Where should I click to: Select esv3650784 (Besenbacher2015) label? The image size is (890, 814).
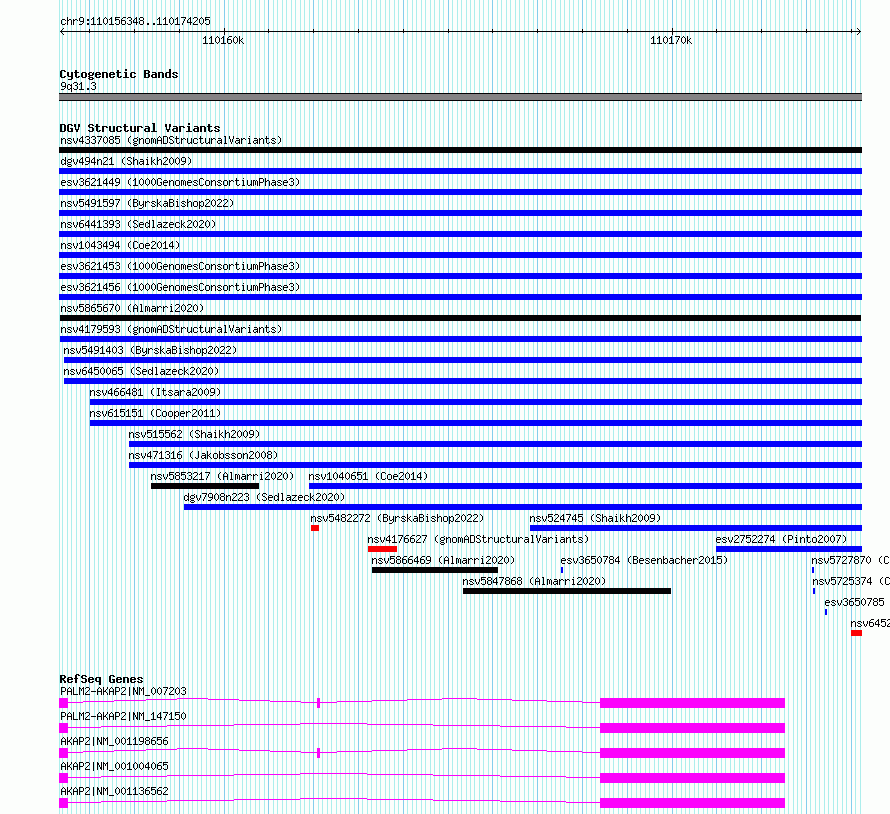pos(644,560)
